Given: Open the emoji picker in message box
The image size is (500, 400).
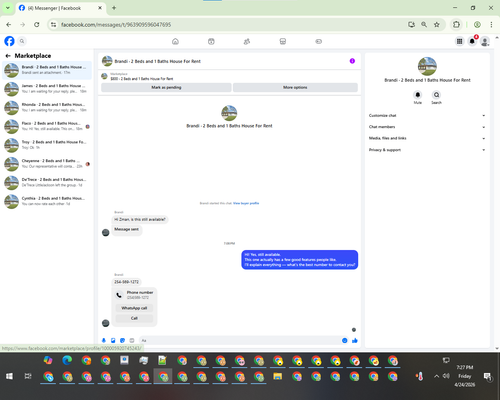Looking at the screenshot, I should [345, 340].
